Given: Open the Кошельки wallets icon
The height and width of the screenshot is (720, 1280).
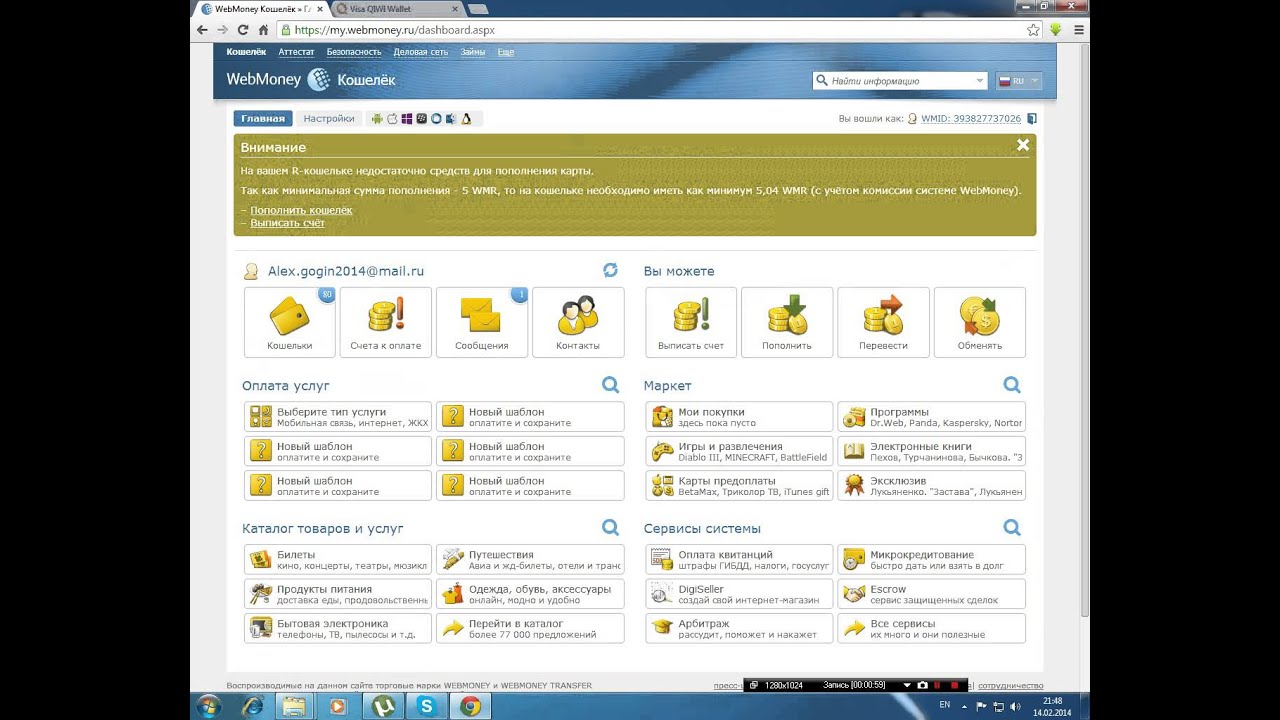Looking at the screenshot, I should [x=289, y=322].
